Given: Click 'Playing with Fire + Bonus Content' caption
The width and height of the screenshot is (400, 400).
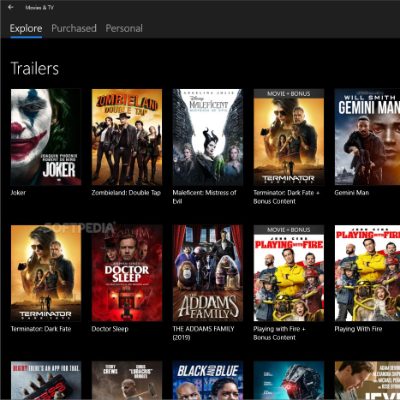Looking at the screenshot, I should (279, 333).
